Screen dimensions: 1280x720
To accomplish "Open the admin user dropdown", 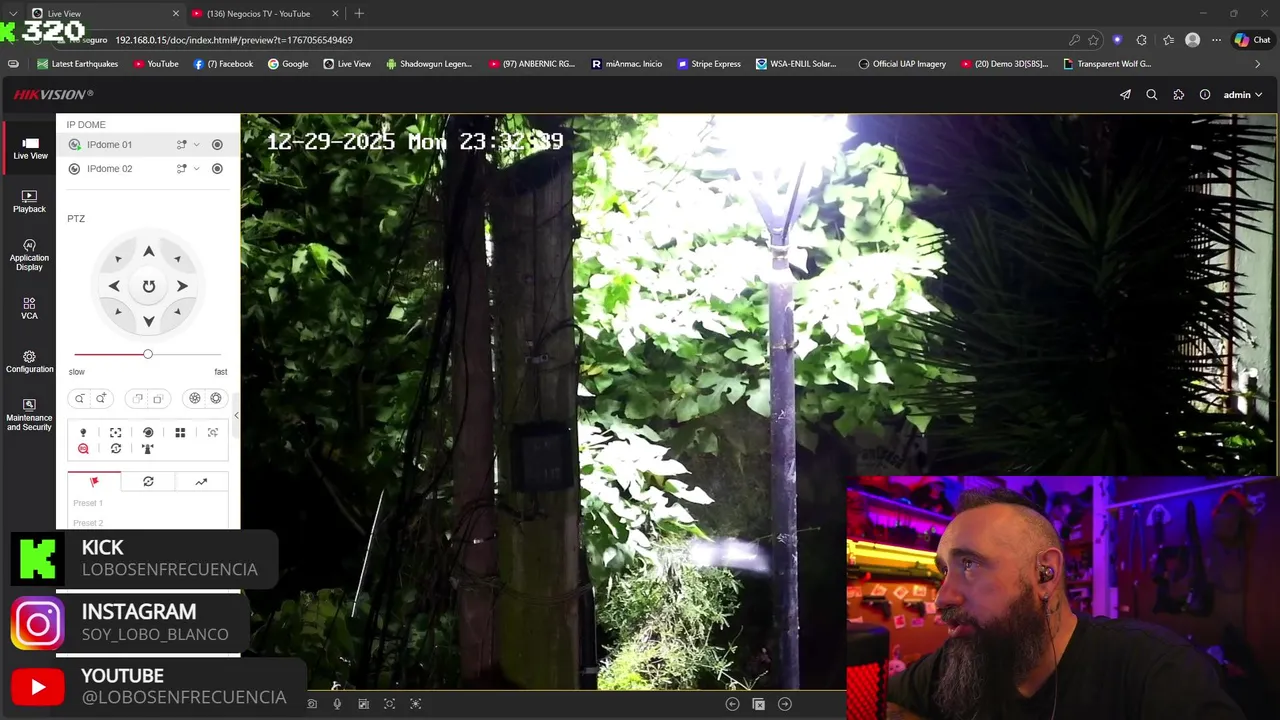I will pos(1243,95).
